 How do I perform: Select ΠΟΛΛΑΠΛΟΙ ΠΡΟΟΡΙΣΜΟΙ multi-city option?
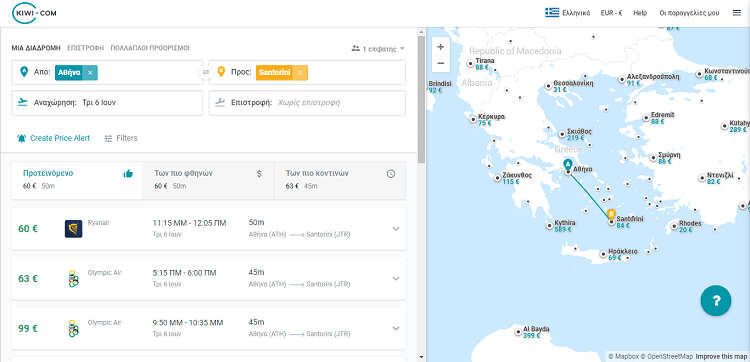tap(150, 48)
